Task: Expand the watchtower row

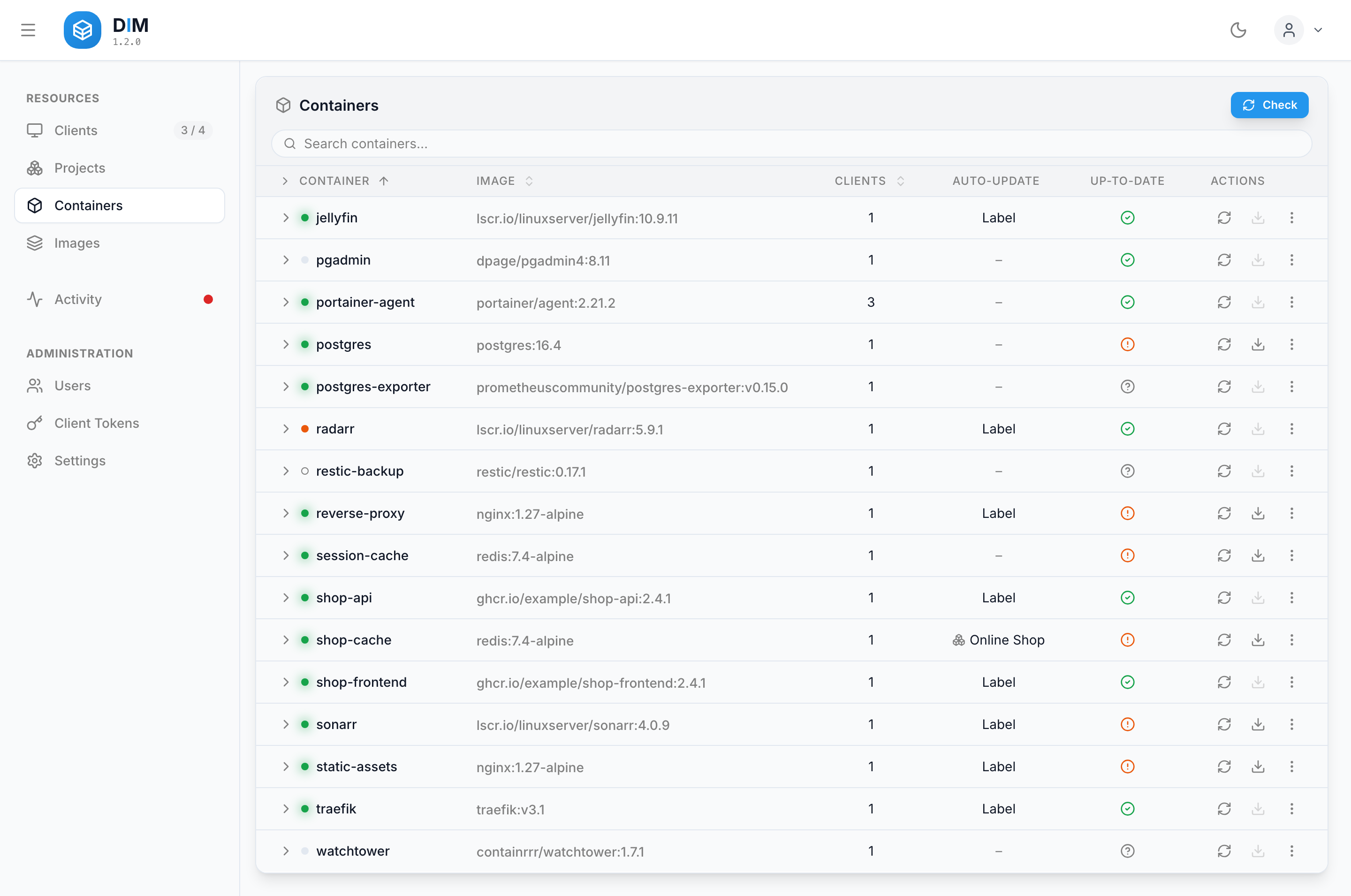Action: (x=286, y=851)
